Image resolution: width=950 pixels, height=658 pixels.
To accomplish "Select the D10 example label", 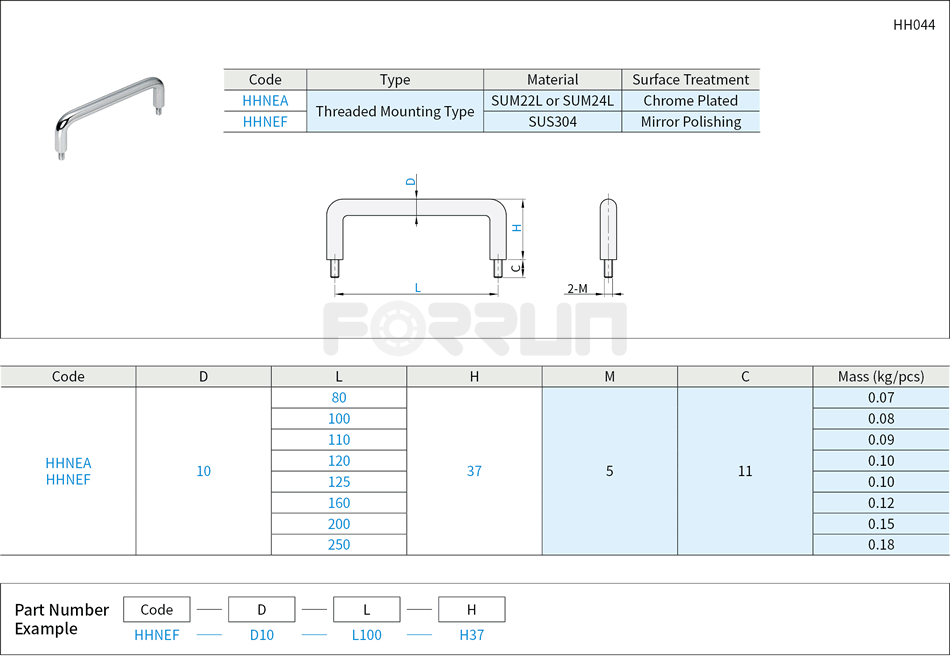I will tap(261, 635).
